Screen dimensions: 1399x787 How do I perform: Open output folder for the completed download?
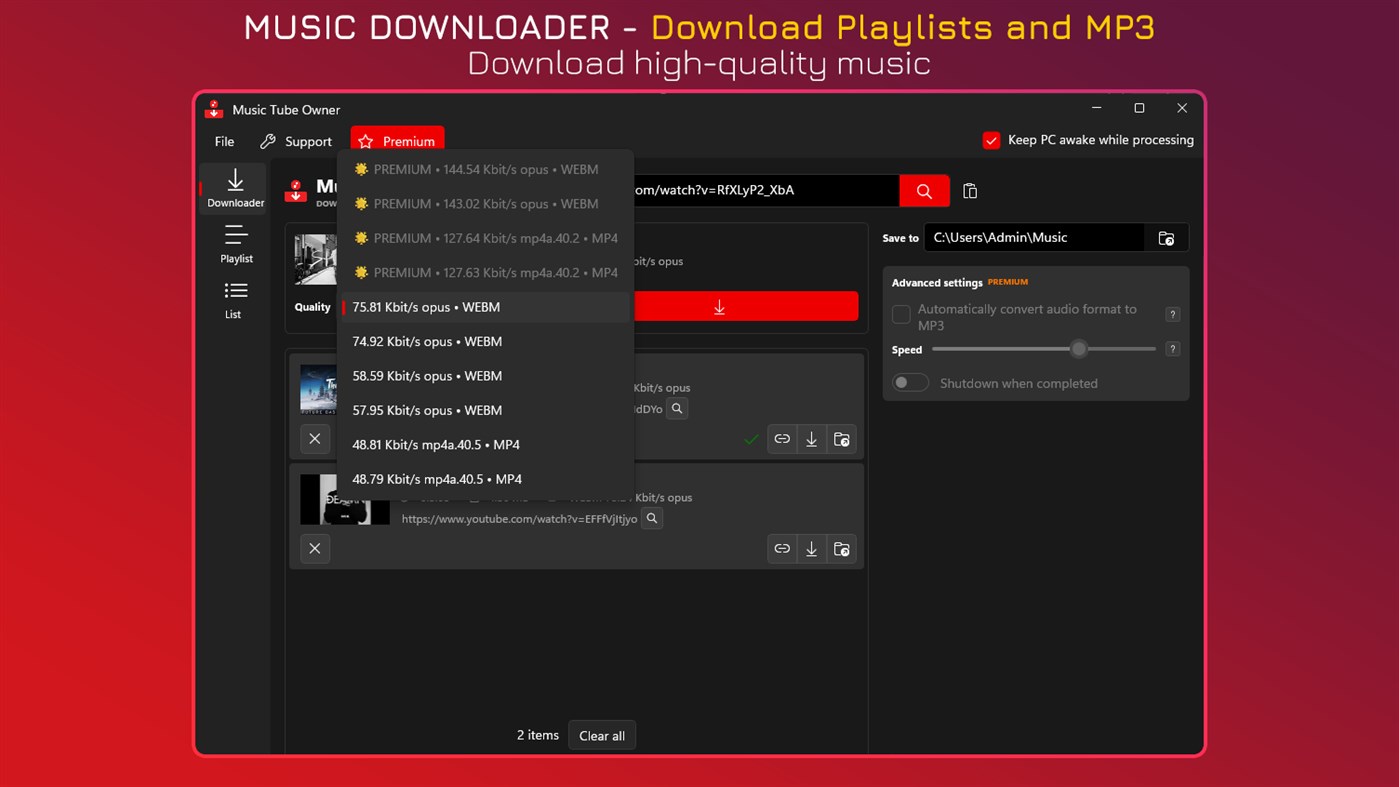point(841,438)
